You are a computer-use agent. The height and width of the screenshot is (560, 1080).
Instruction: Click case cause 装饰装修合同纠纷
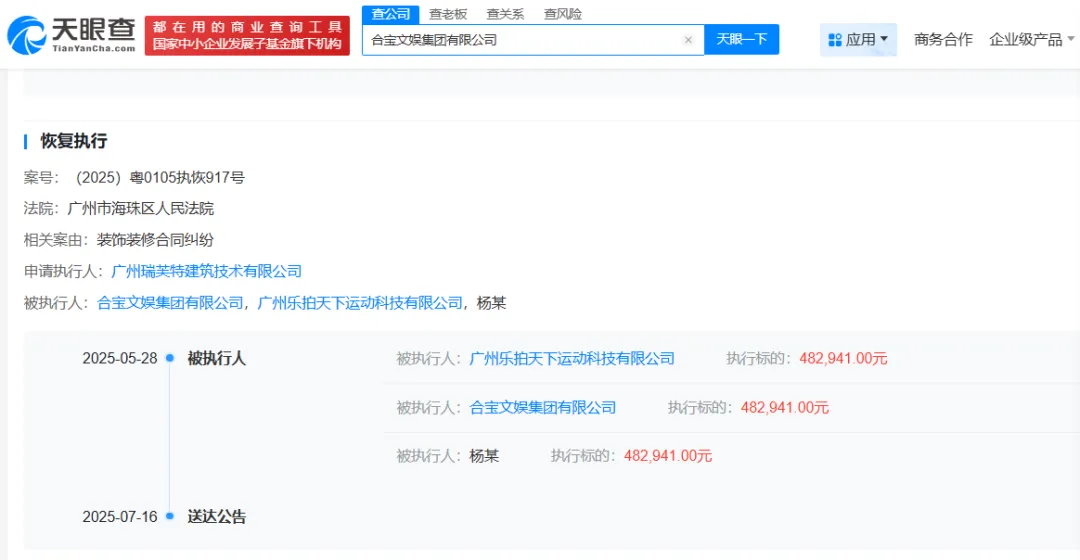155,240
